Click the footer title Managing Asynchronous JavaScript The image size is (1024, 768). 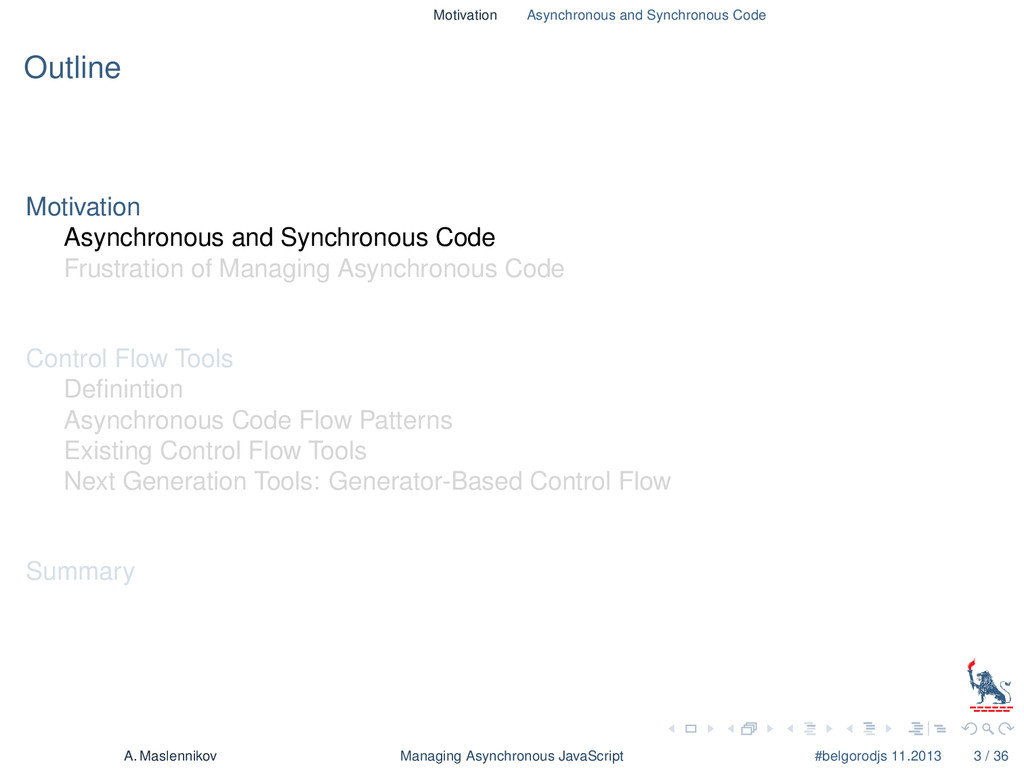pos(512,756)
